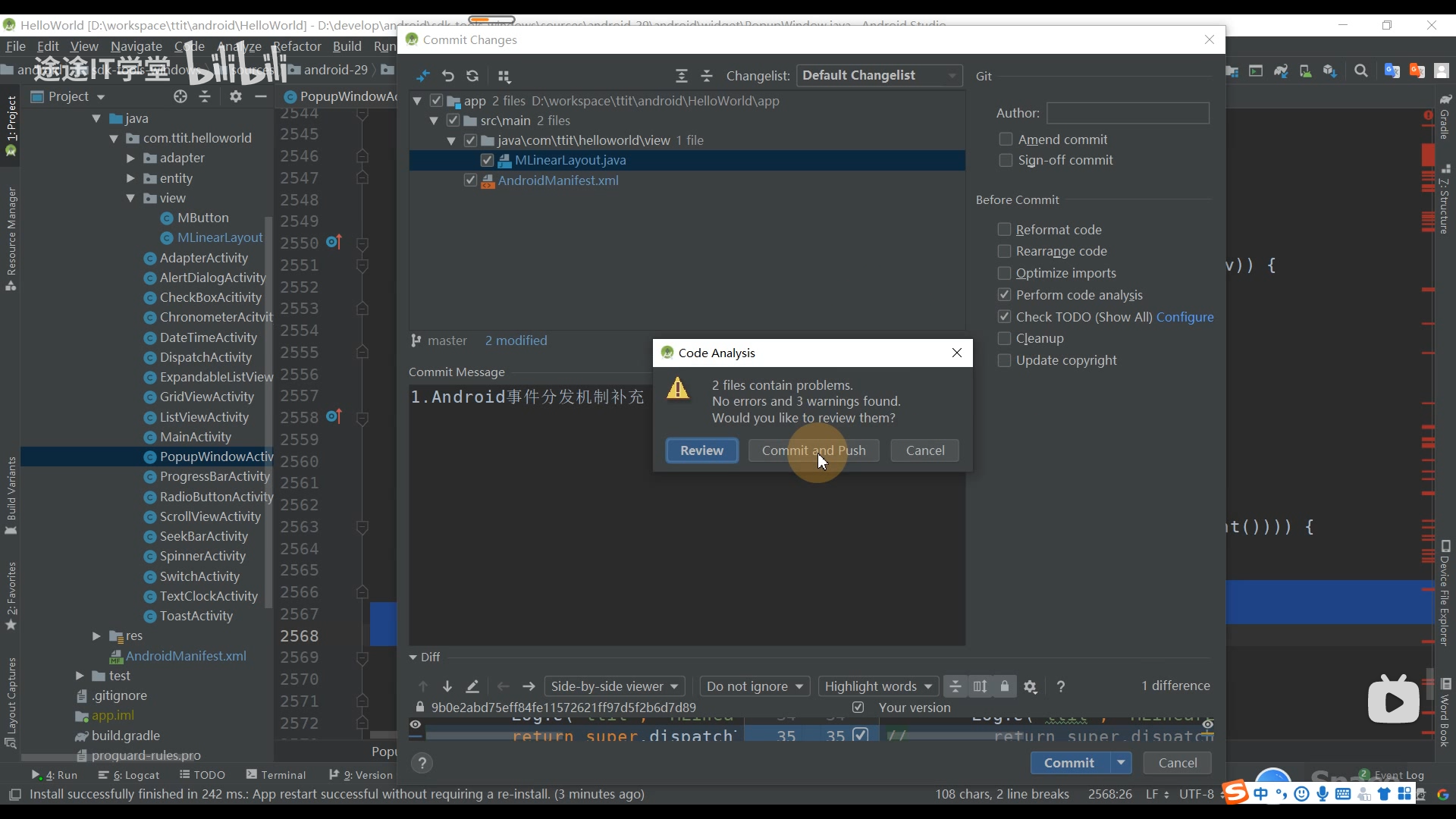This screenshot has width=1456, height=819.
Task: Open the TODO tool window tab
Action: point(202,775)
